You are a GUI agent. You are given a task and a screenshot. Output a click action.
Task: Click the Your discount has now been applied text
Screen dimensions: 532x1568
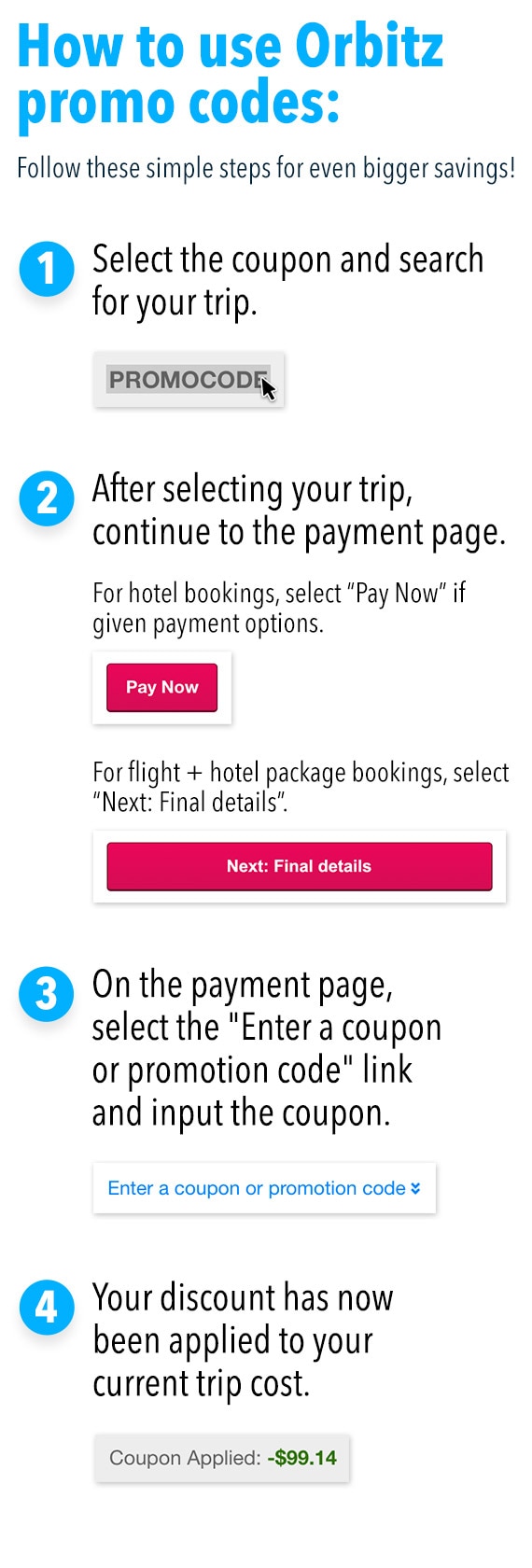click(x=243, y=1340)
